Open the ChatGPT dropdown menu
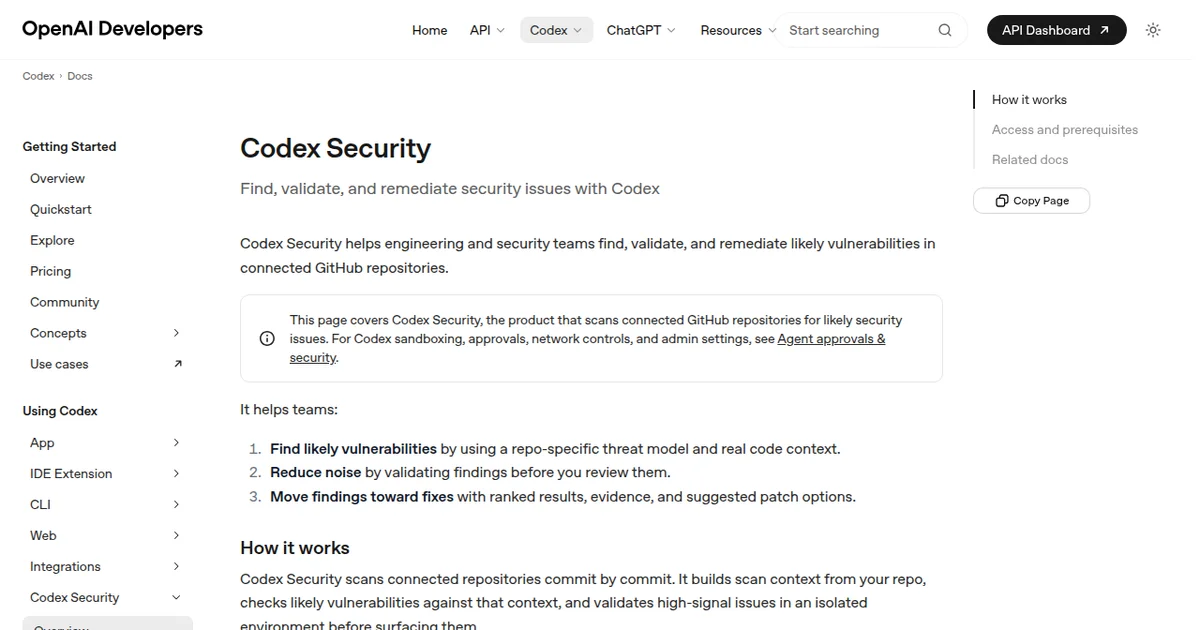 pos(639,30)
